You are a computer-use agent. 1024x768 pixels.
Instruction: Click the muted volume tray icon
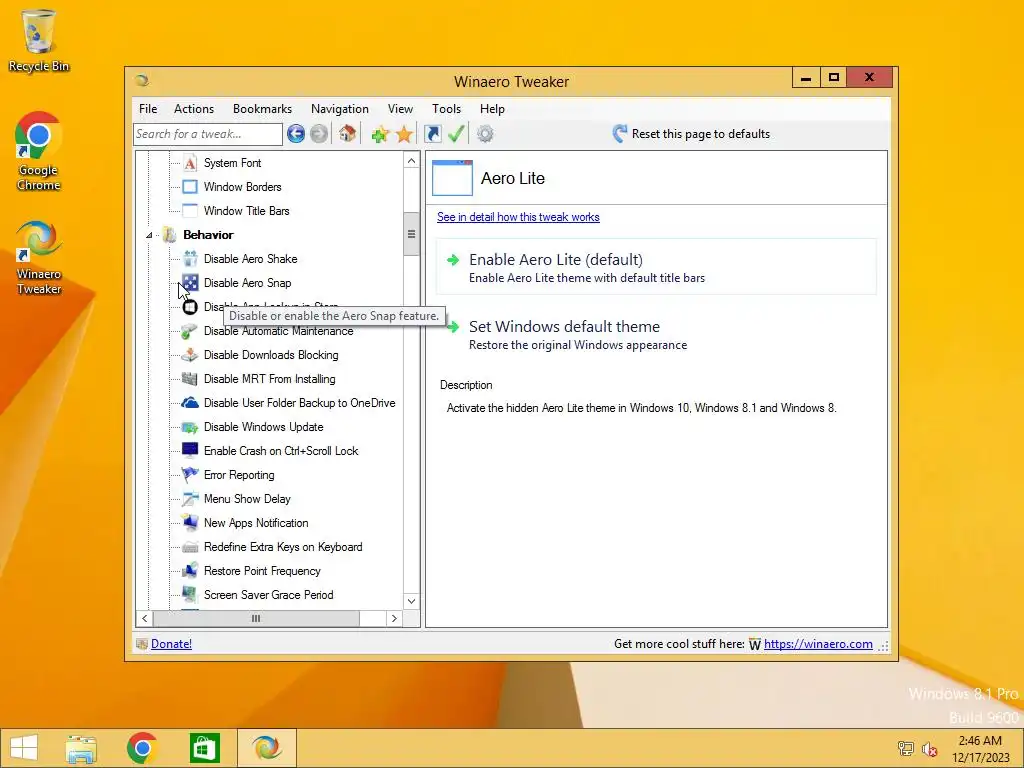pyautogui.click(x=929, y=749)
